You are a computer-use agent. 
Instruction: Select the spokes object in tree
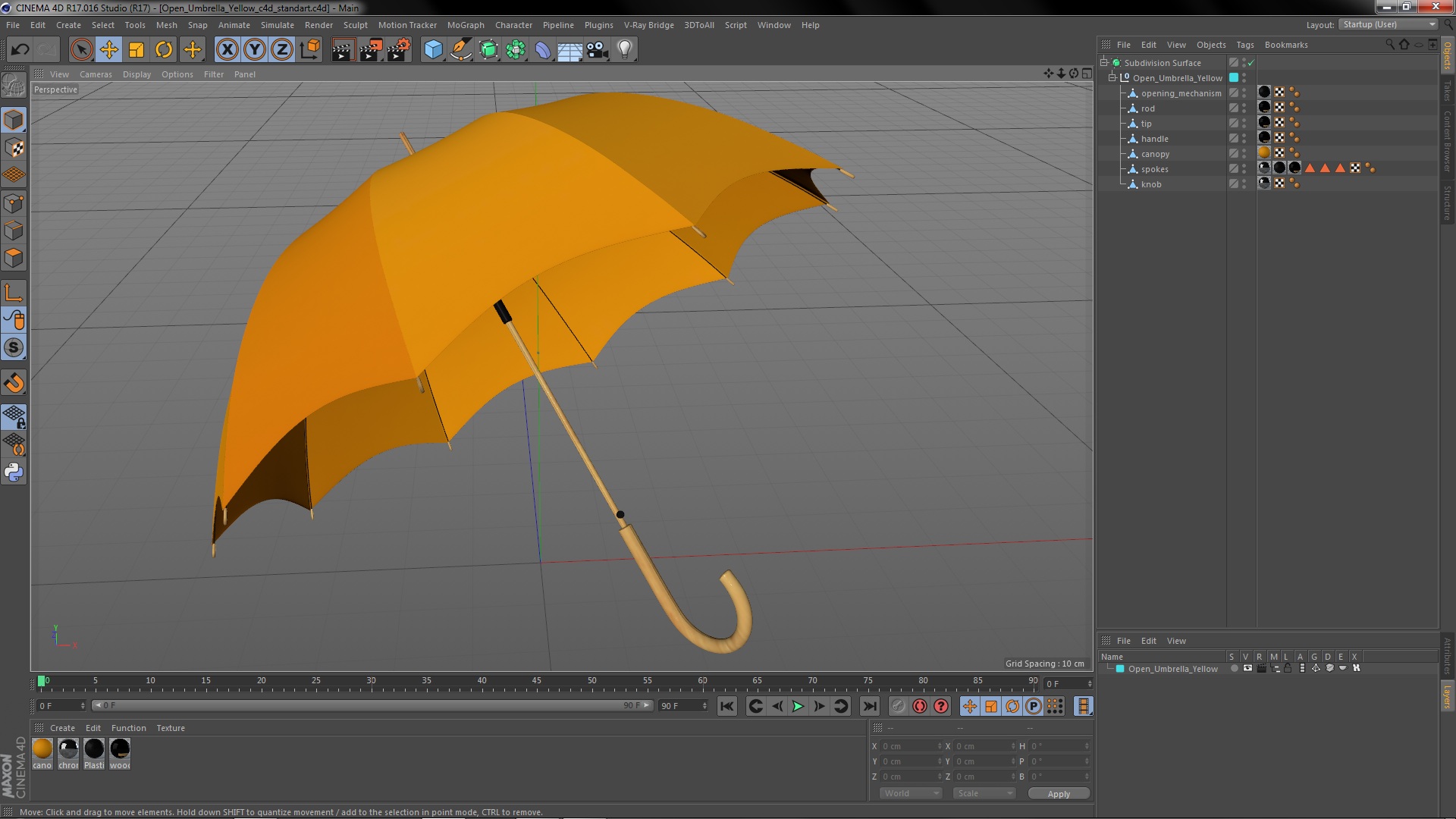(x=1154, y=169)
